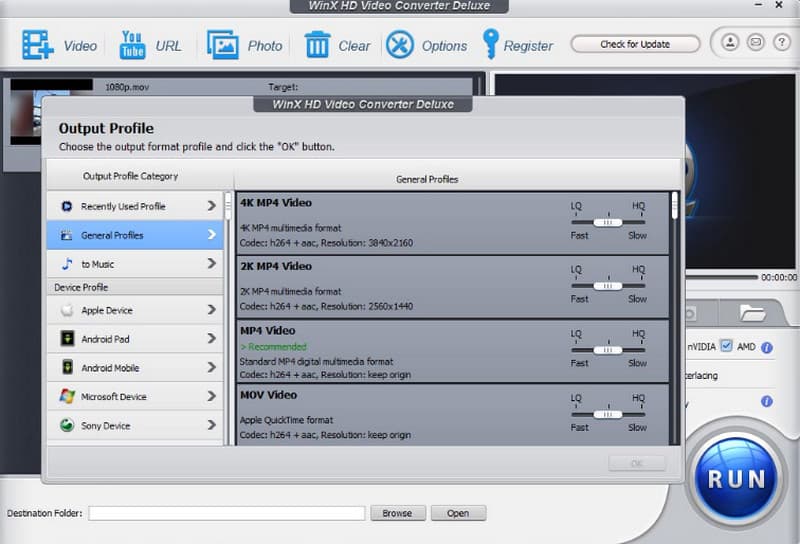Click the Apple Device logo icon
This screenshot has height=544, width=800.
[67, 310]
